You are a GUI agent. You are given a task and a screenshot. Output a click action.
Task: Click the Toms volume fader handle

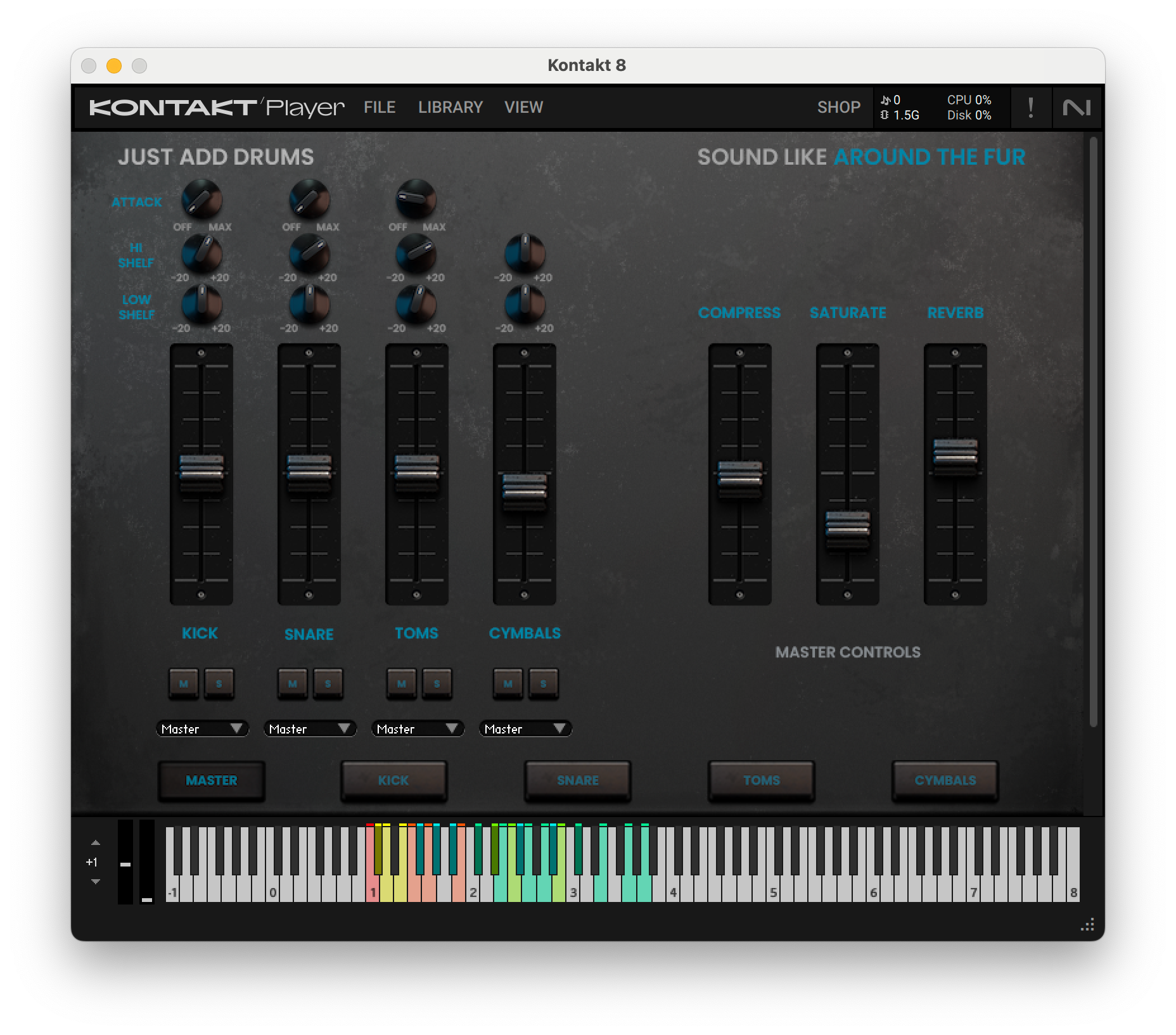416,472
